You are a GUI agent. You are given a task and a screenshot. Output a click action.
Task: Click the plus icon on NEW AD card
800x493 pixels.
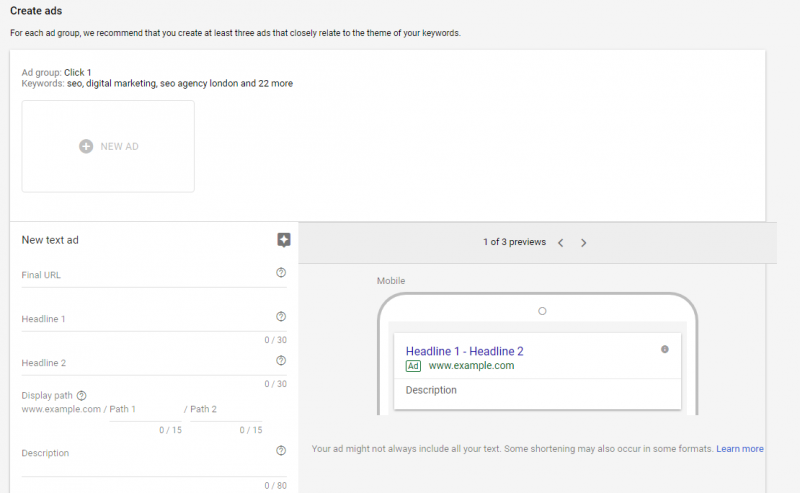pyautogui.click(x=86, y=146)
